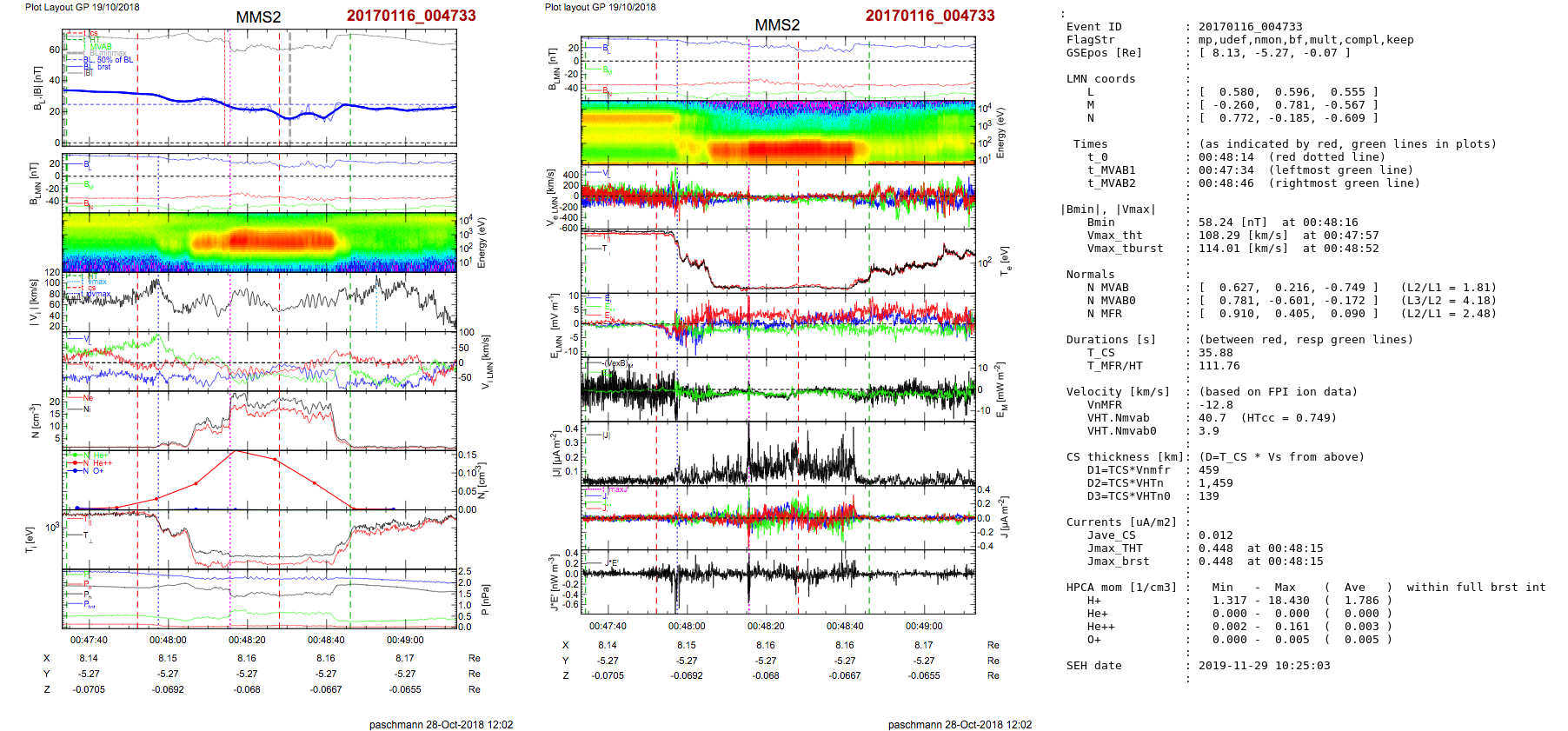
Task: Click SEH date value '2019-11-29 10:25:03'
Action: [1265, 666]
